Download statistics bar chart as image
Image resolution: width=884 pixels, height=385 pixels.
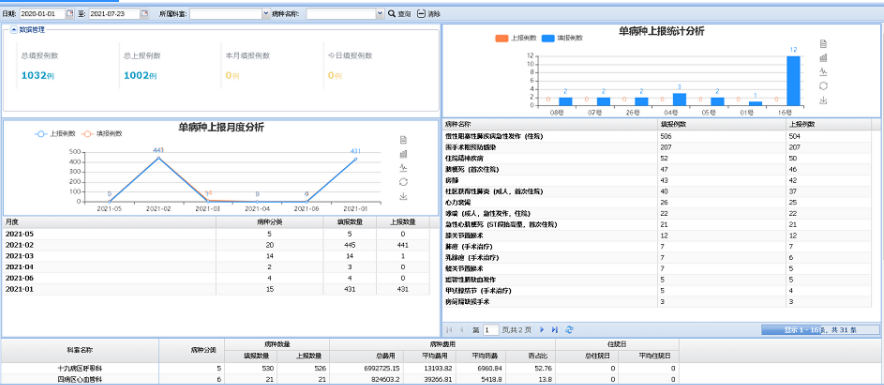click(824, 100)
